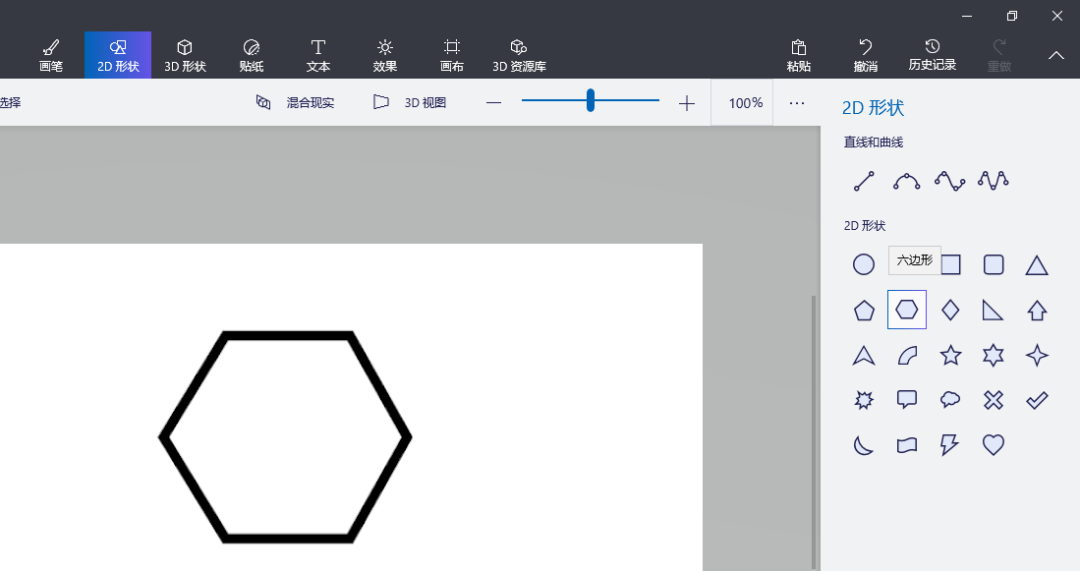Select the 2D 形状 tab
The image size is (1080, 571).
pyautogui.click(x=118, y=55)
